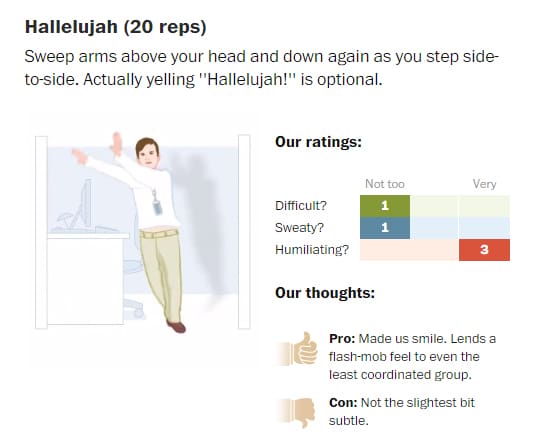
Task: Click the computer monitor in the cubicle illustration
Action: (x=84, y=205)
